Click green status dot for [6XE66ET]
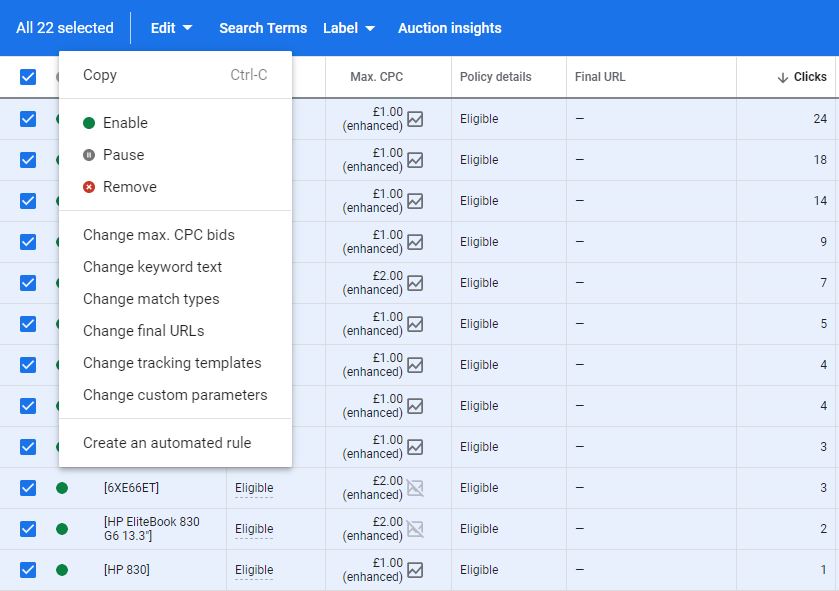Viewport: 839px width, 591px height. point(62,488)
